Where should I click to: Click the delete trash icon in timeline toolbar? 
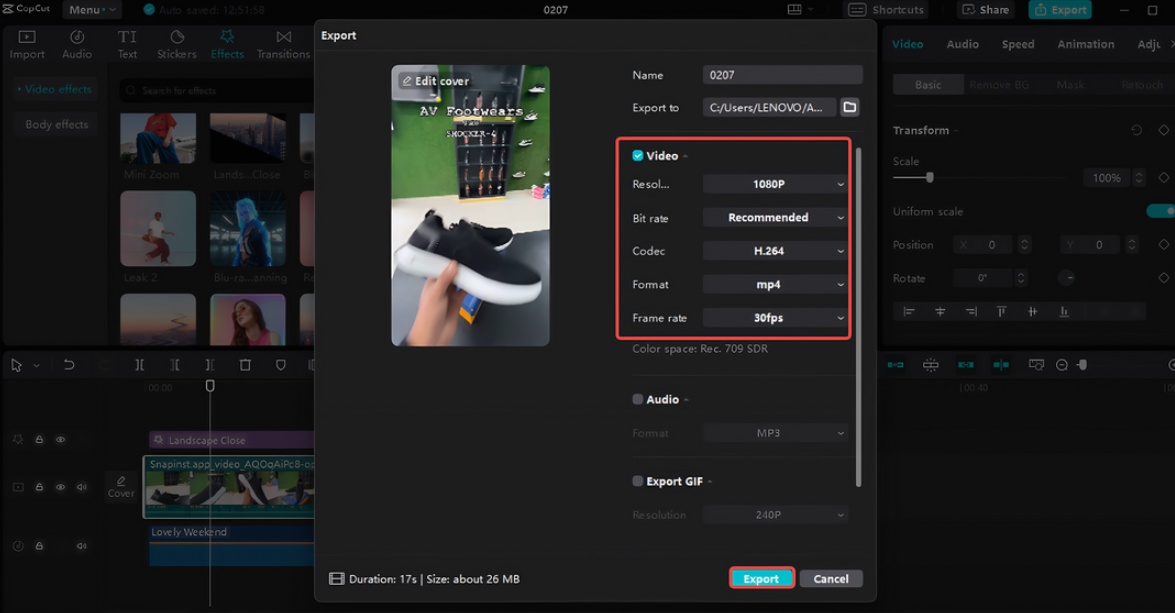[245, 365]
